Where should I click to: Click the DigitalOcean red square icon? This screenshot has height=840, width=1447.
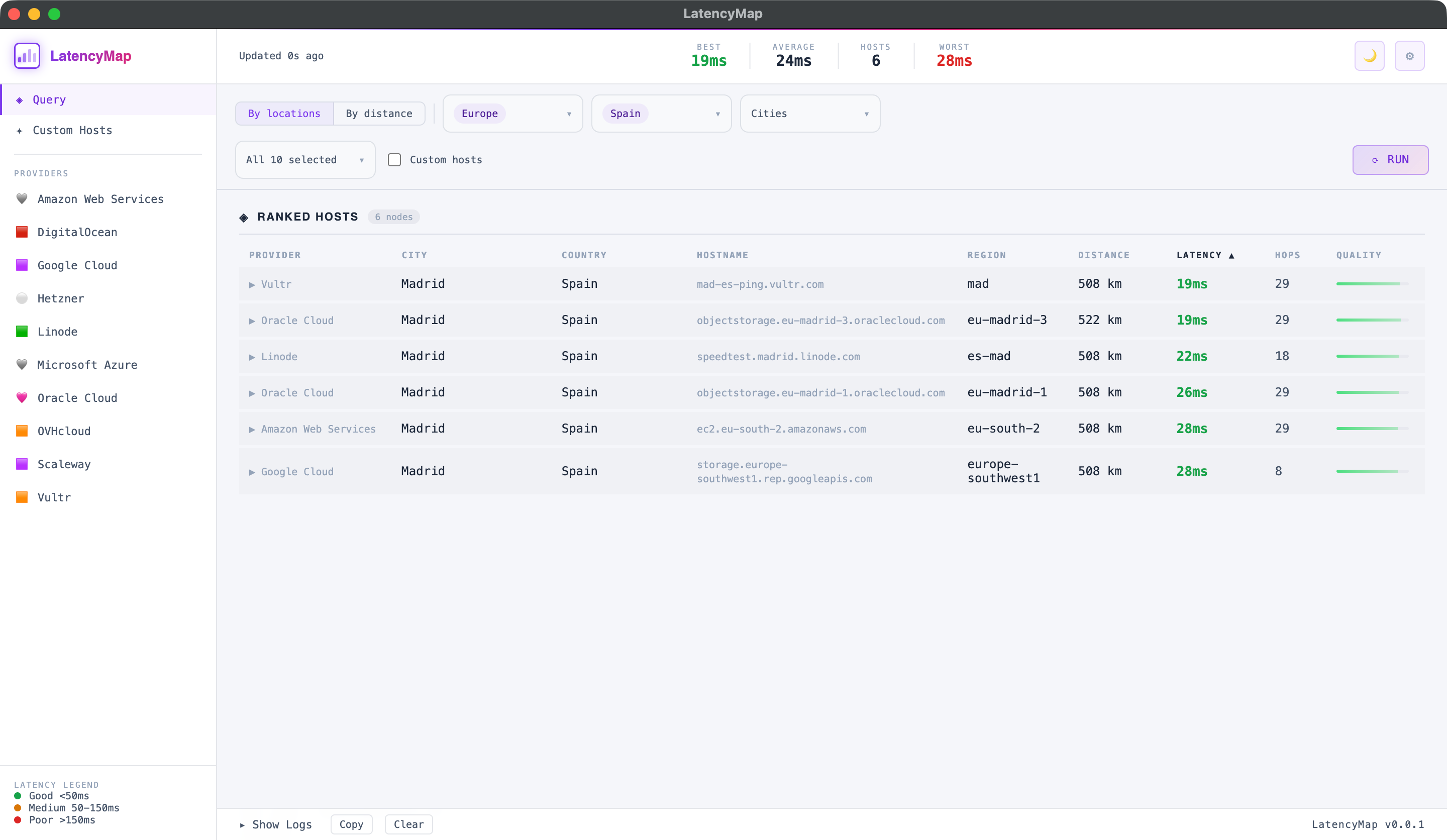point(22,232)
